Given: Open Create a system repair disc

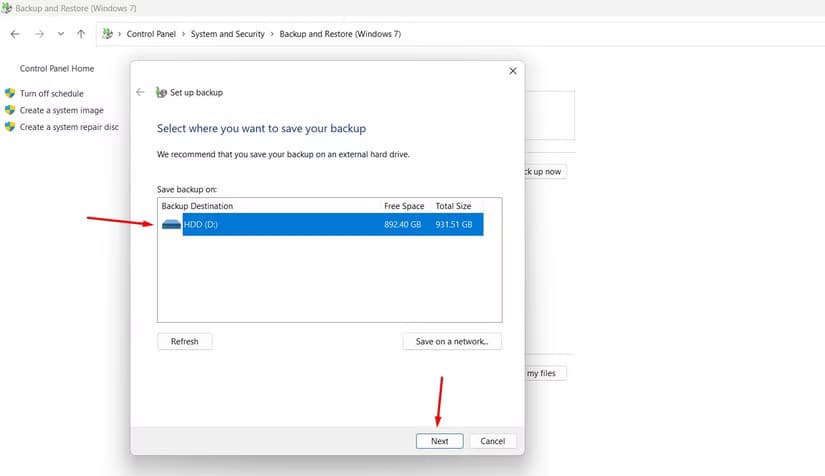Looking at the screenshot, I should click(69, 127).
